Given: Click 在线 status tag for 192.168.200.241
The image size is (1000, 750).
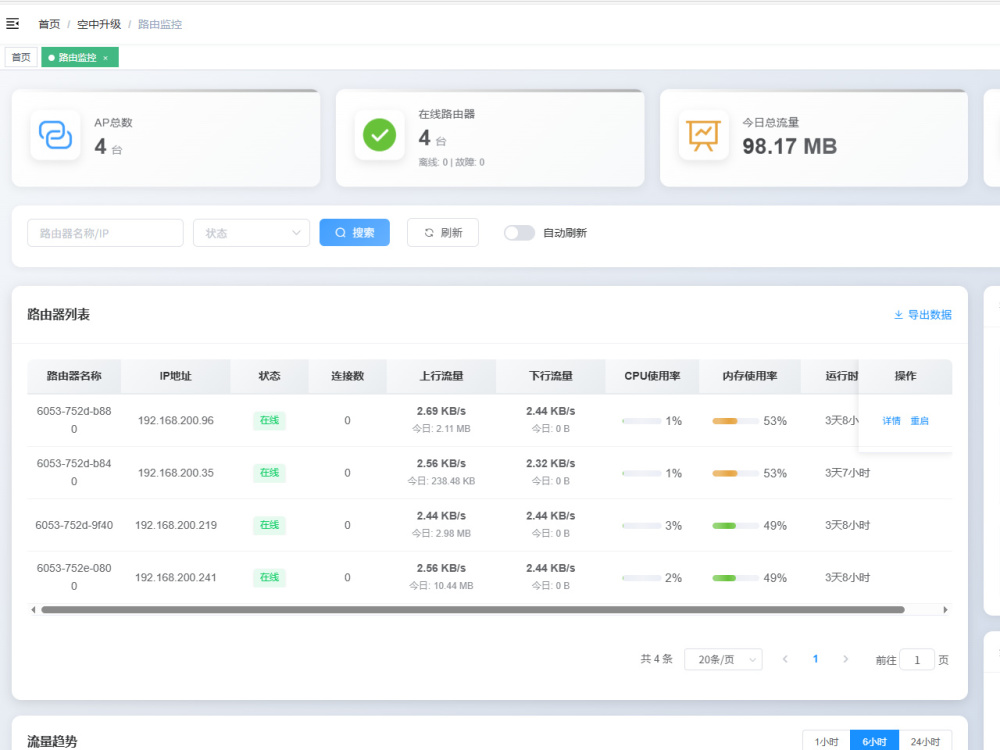Looking at the screenshot, I should click(269, 577).
